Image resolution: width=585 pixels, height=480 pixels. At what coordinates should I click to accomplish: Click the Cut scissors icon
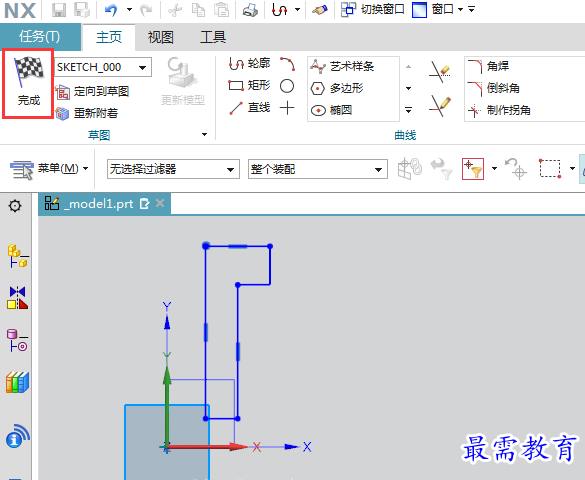175,10
